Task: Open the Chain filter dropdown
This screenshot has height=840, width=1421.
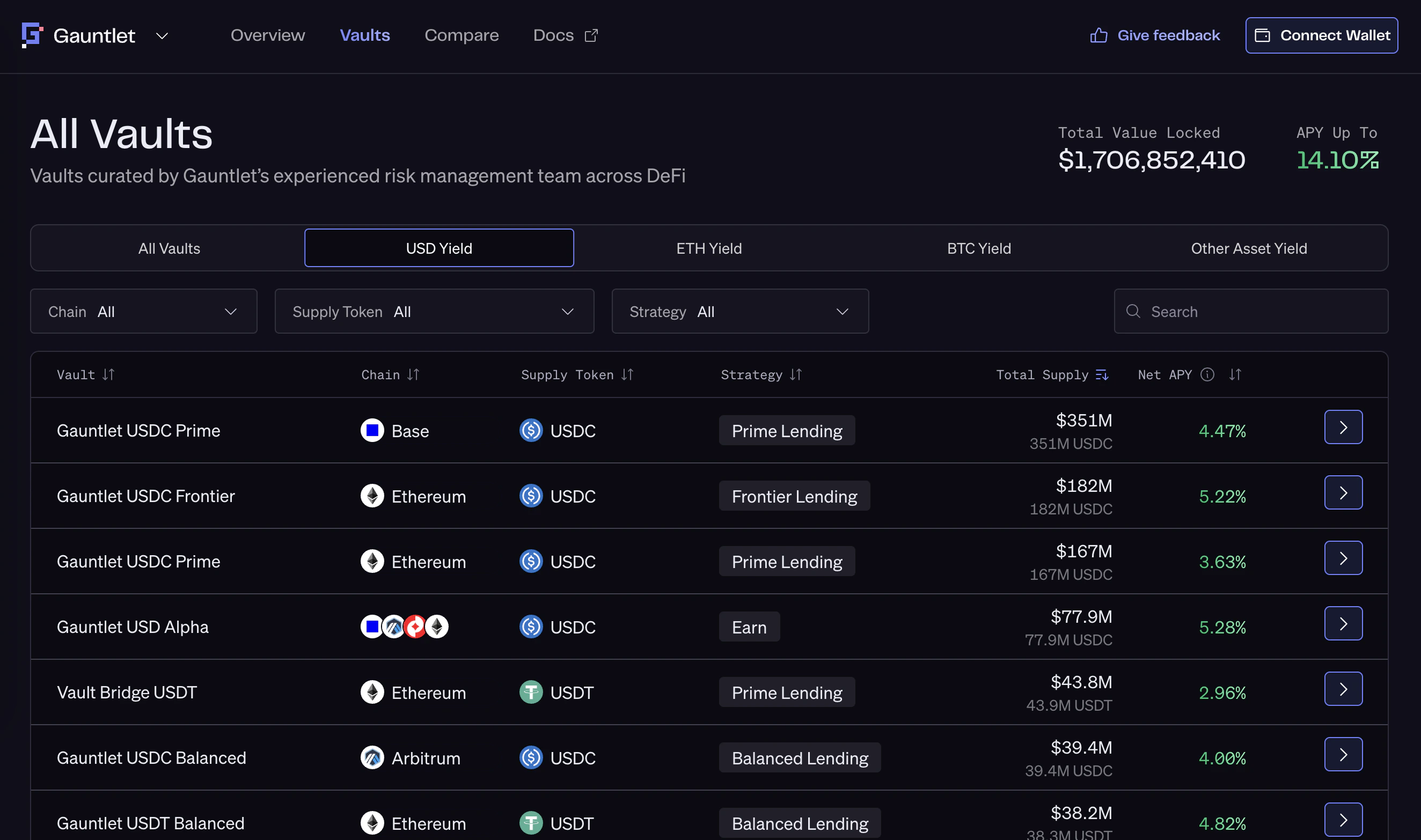Action: coord(144,311)
